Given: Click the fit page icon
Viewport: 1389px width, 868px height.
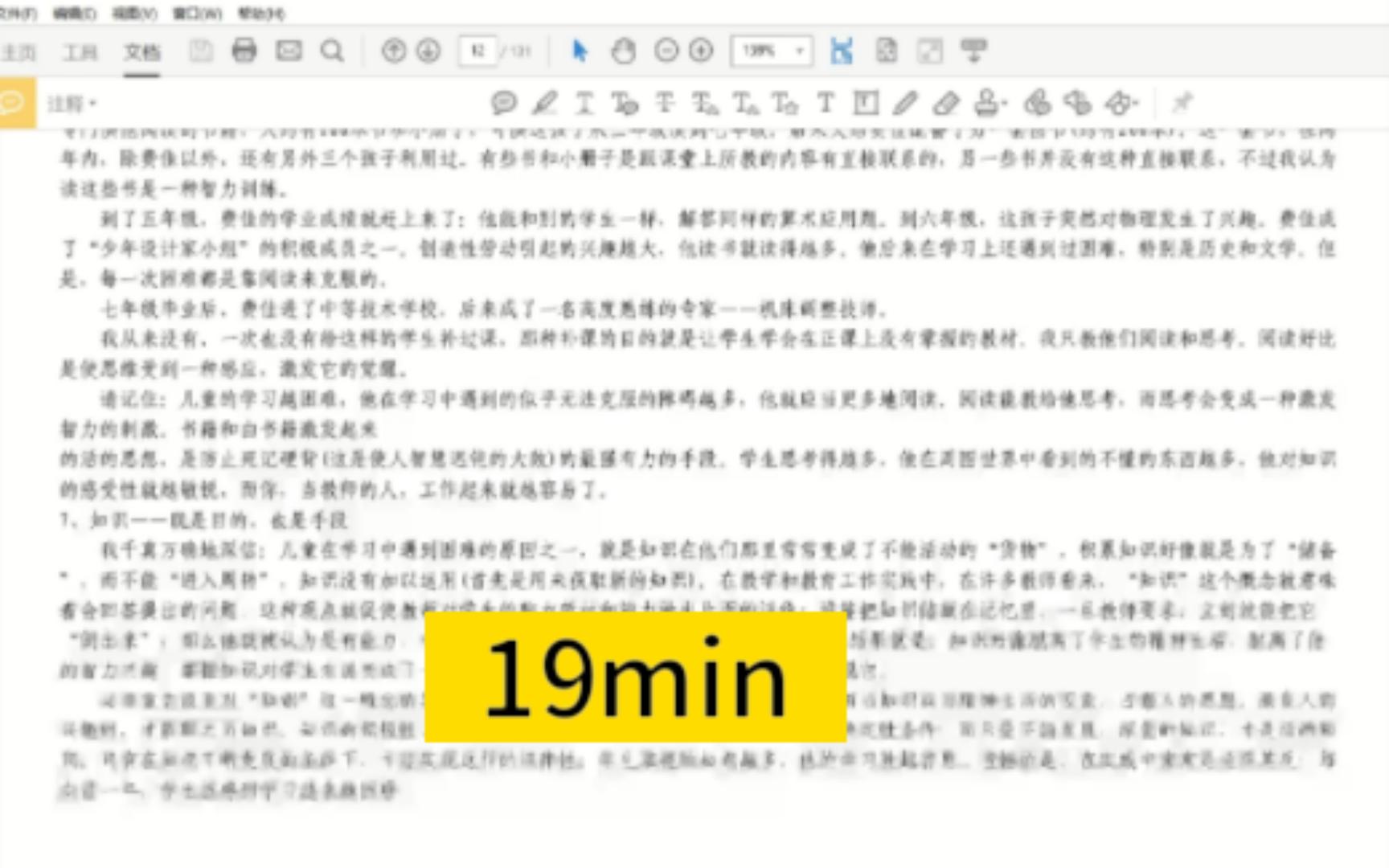Looking at the screenshot, I should tap(887, 51).
